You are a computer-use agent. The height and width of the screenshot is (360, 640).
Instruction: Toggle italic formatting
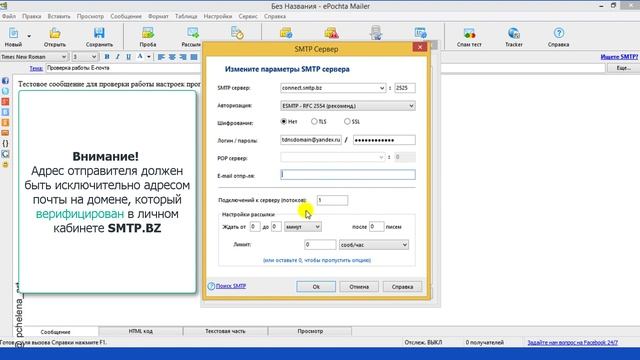pos(118,57)
